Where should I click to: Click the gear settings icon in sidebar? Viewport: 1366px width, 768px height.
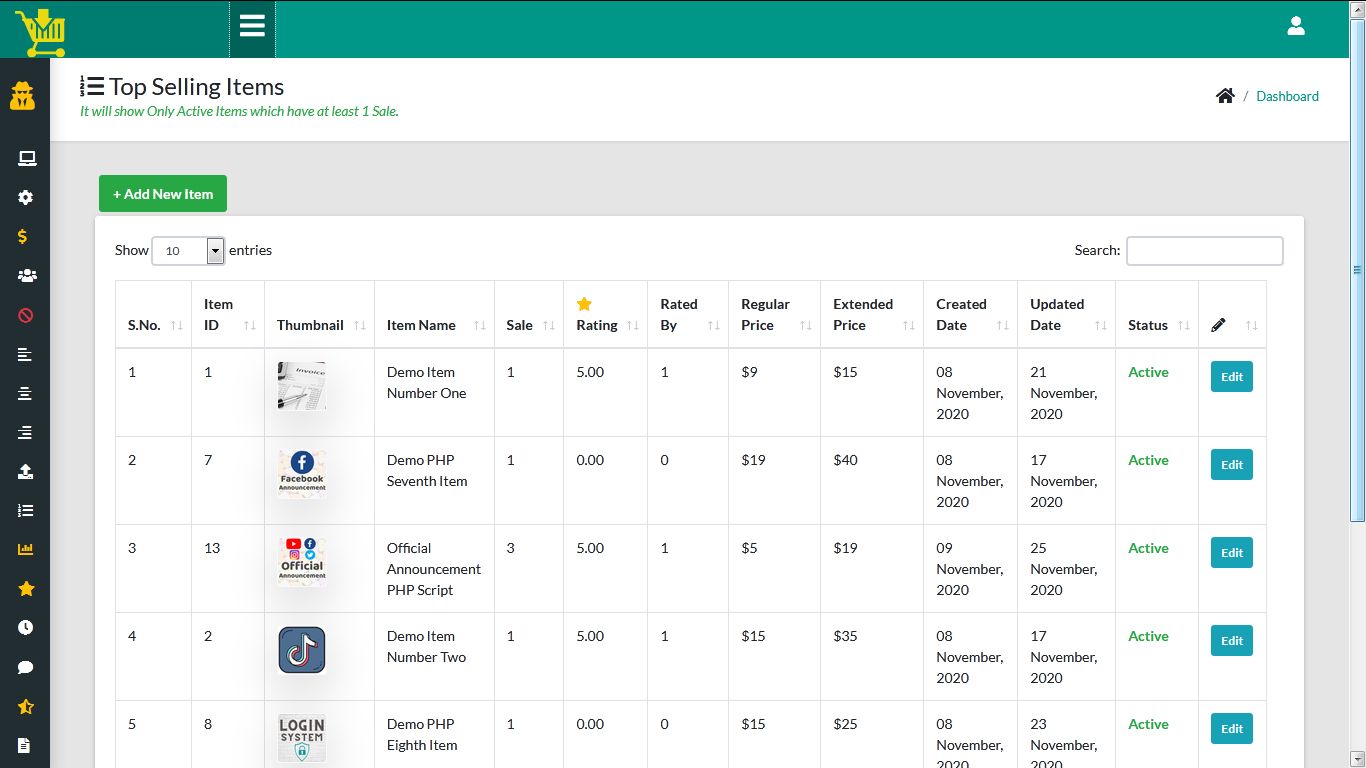[x=26, y=198]
